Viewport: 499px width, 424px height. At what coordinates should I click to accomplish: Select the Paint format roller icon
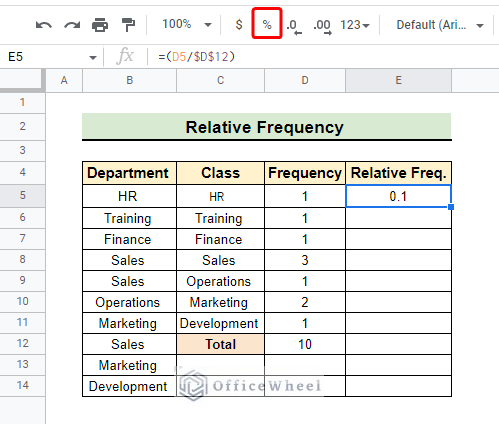point(128,25)
